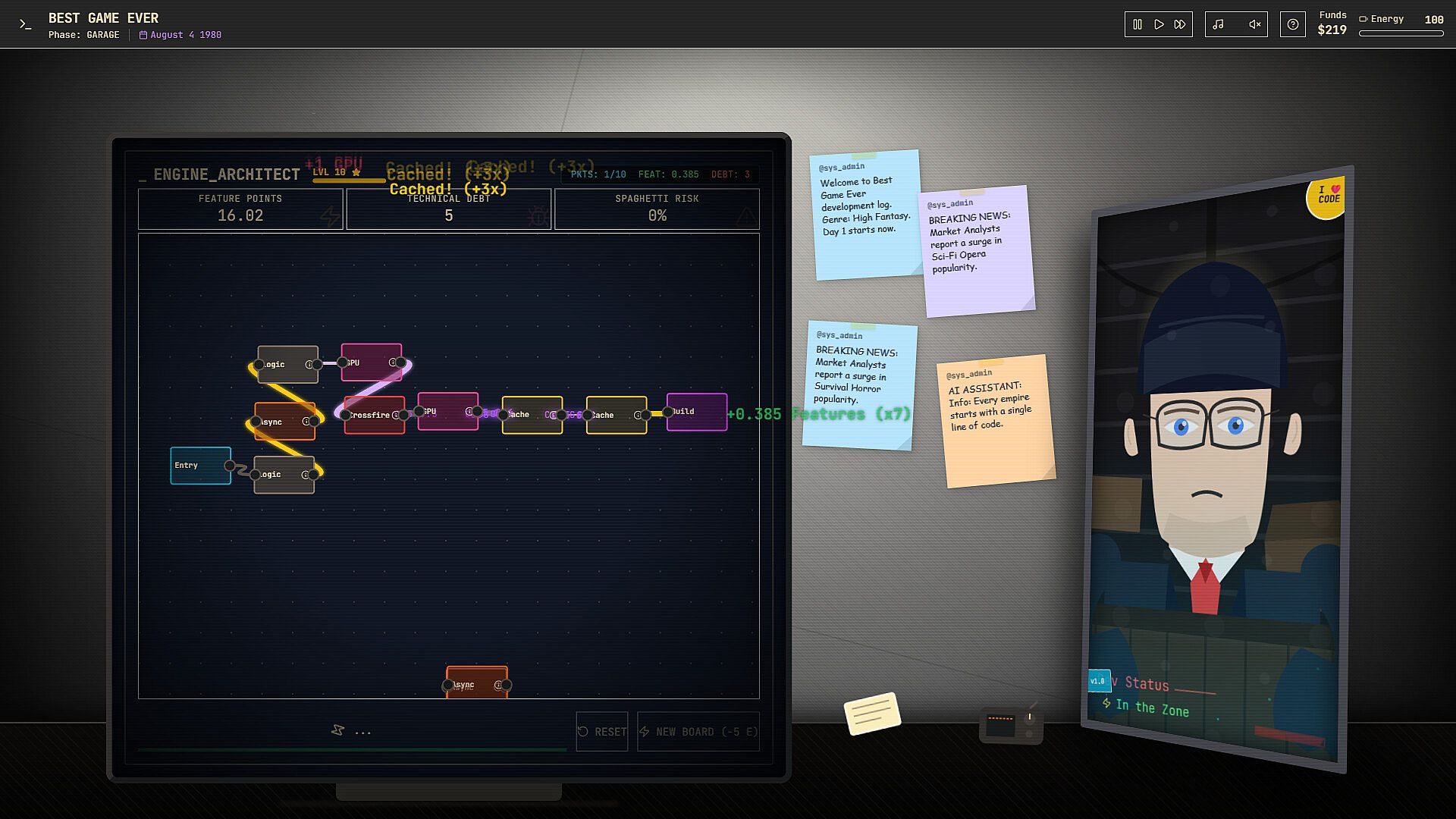Activate fast-forward speed
The width and height of the screenshot is (1456, 819).
click(x=1180, y=24)
